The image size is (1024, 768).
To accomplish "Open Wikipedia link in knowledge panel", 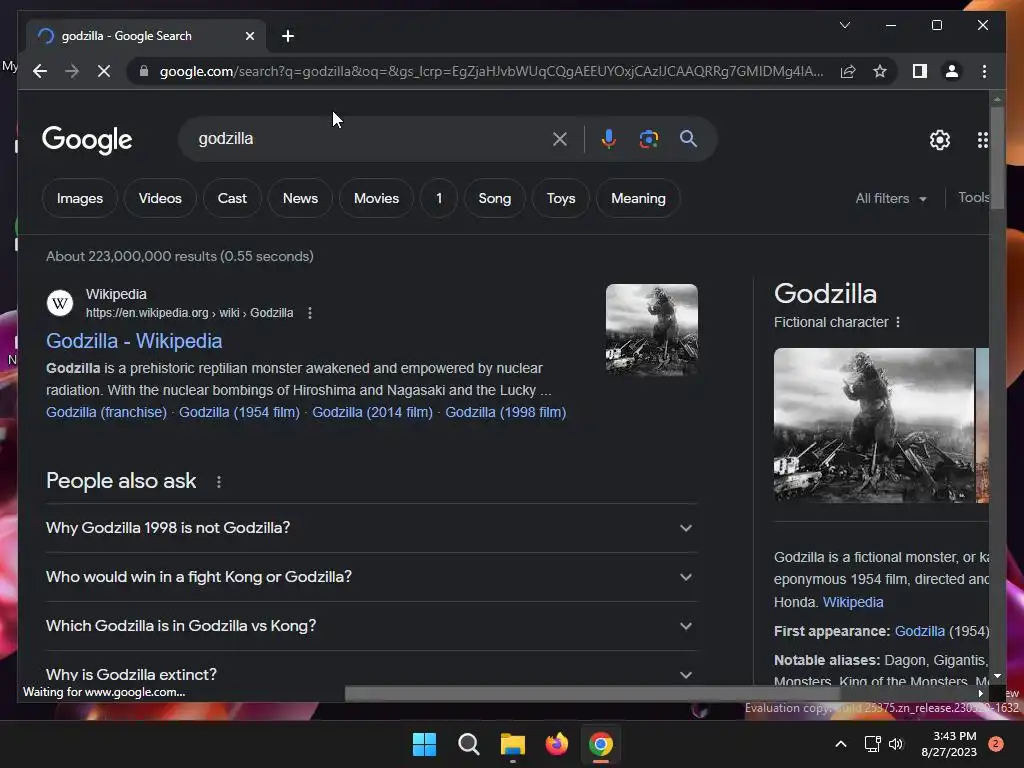I will tap(853, 602).
